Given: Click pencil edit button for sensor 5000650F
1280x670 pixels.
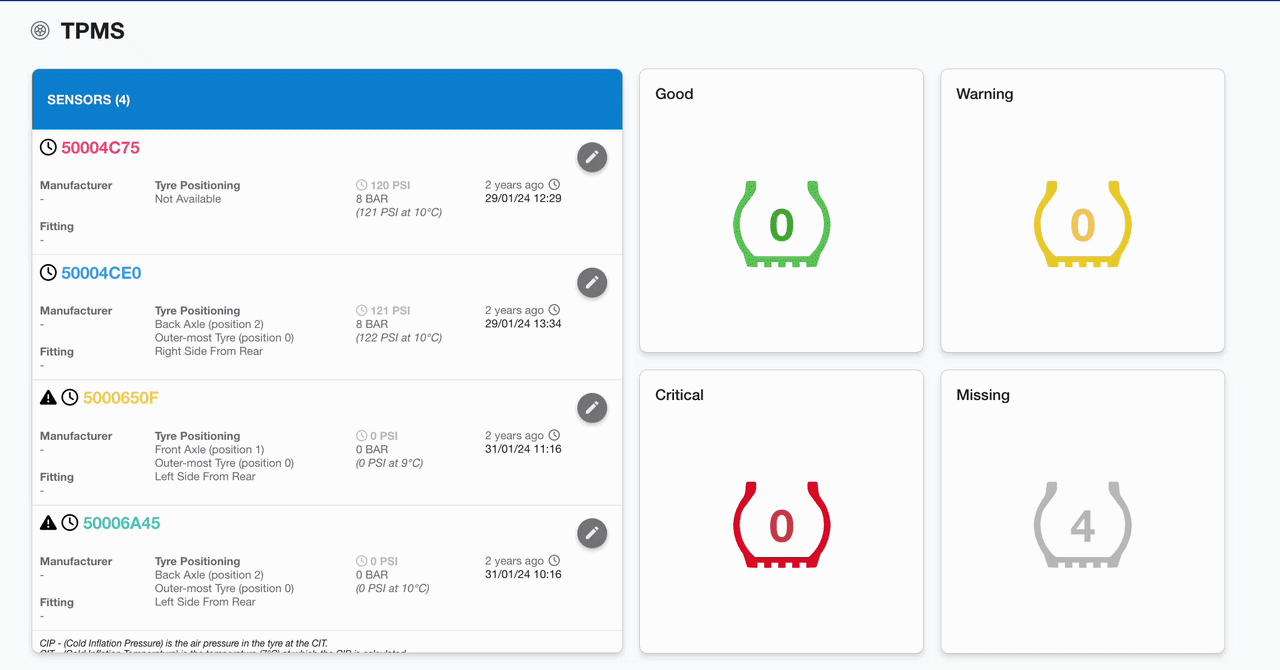Looking at the screenshot, I should (x=592, y=408).
